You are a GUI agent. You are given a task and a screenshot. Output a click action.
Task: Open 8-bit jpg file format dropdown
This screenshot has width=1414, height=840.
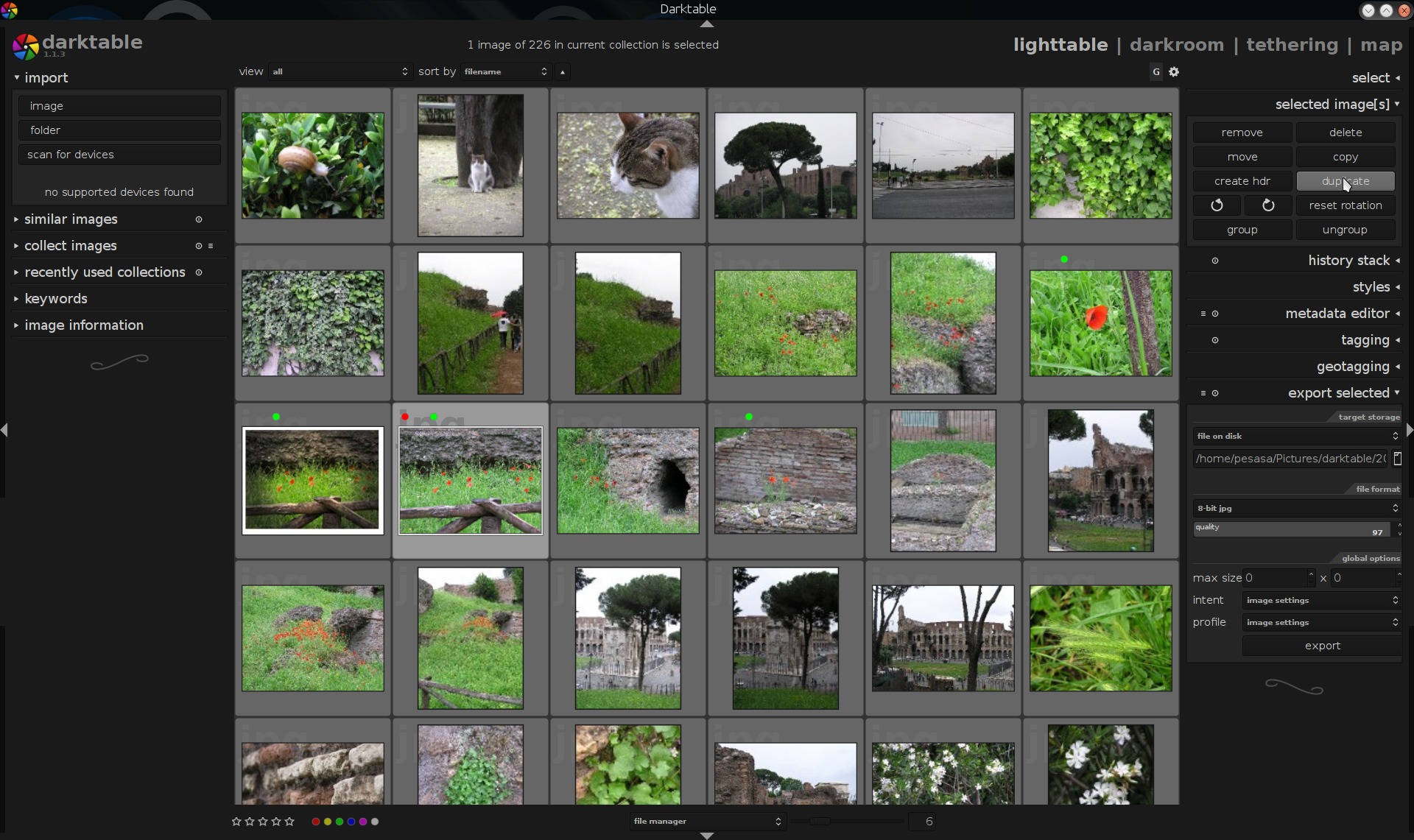click(x=1297, y=508)
